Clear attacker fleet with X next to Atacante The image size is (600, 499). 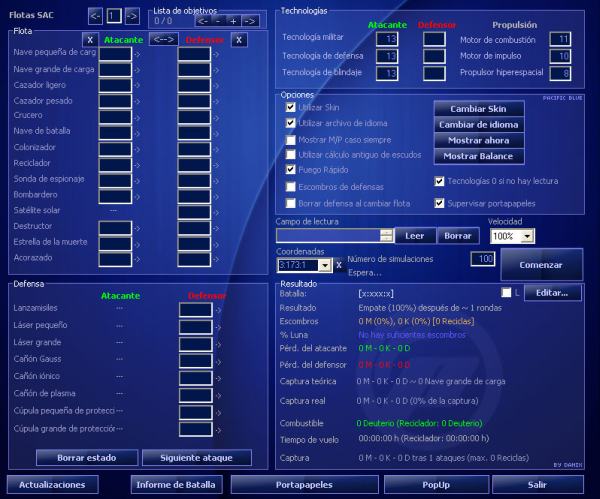[89, 39]
